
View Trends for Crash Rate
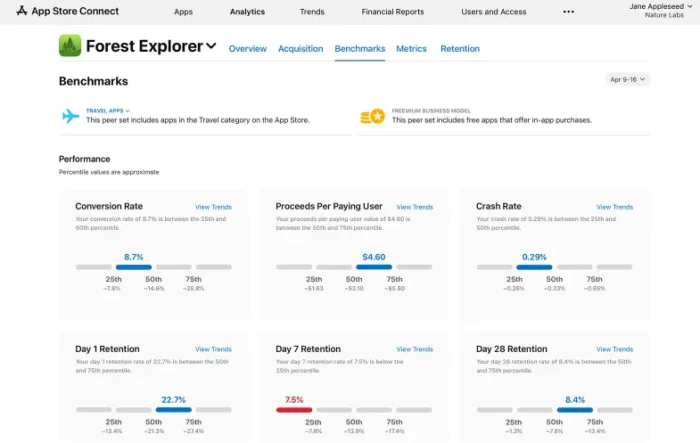coord(615,207)
